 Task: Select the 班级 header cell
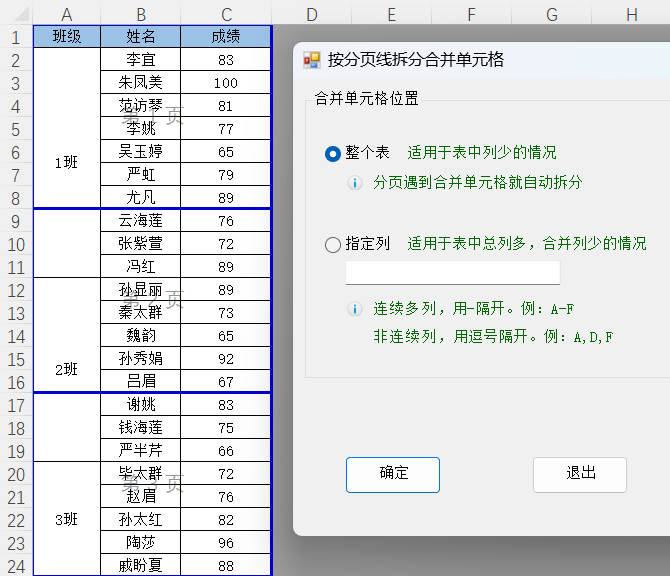click(x=67, y=37)
